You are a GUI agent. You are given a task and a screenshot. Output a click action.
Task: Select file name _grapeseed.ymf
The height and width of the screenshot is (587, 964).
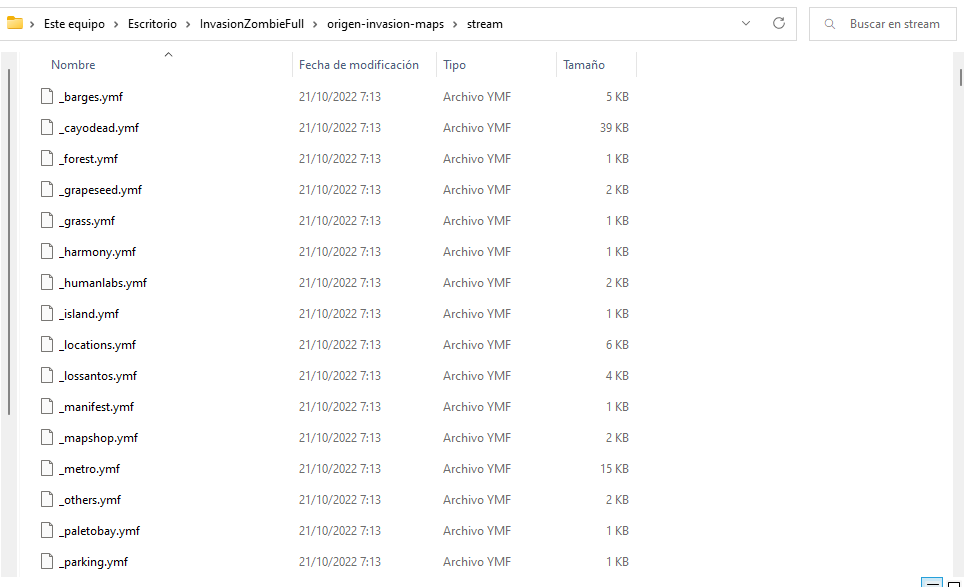tap(100, 189)
